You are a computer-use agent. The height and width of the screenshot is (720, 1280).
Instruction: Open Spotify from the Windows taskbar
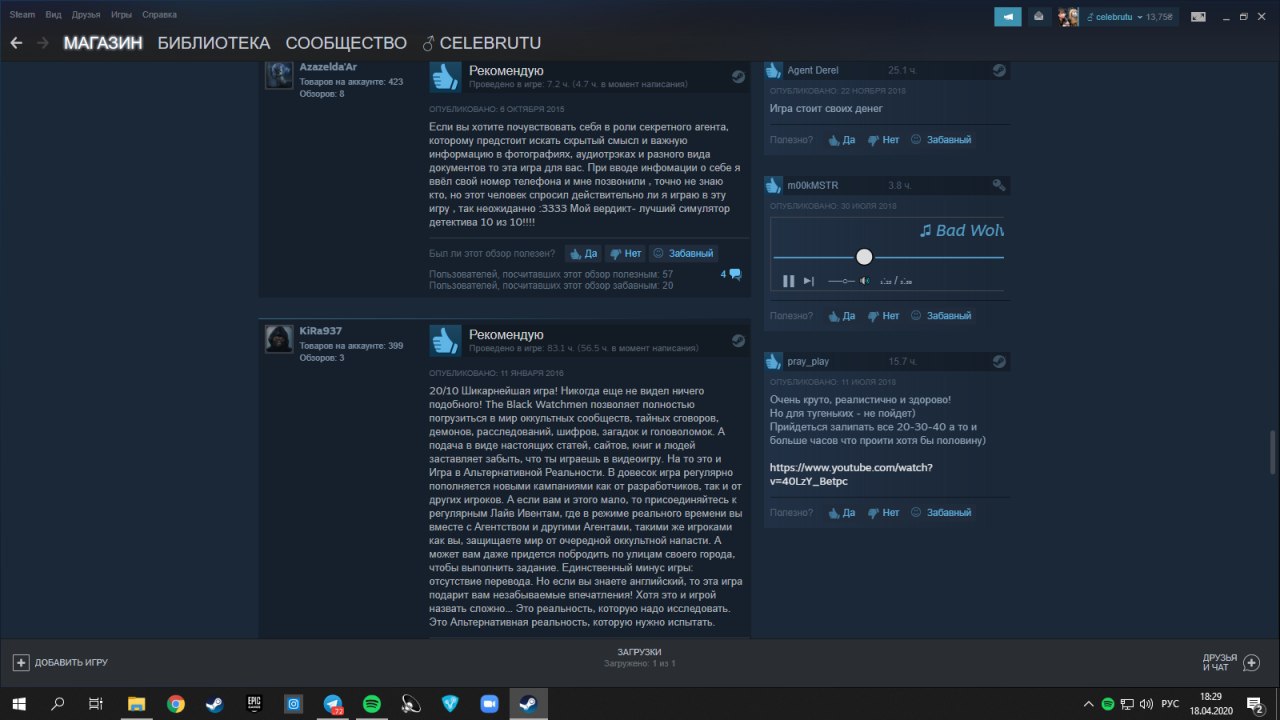(371, 704)
